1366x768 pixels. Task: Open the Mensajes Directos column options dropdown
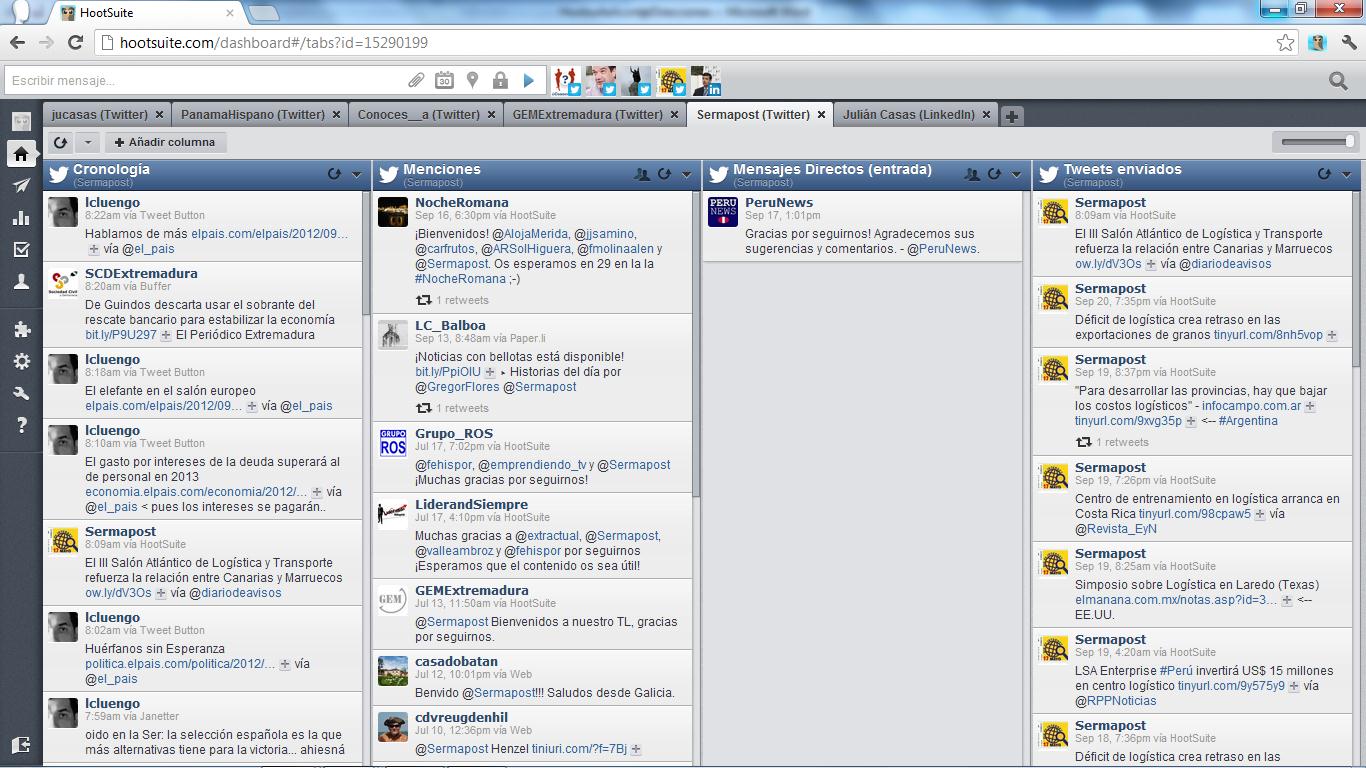[x=1016, y=175]
